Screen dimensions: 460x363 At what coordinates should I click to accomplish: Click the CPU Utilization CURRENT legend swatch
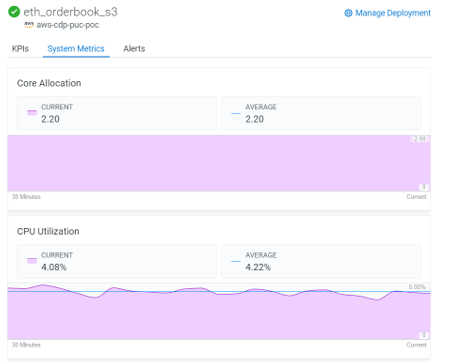click(32, 261)
